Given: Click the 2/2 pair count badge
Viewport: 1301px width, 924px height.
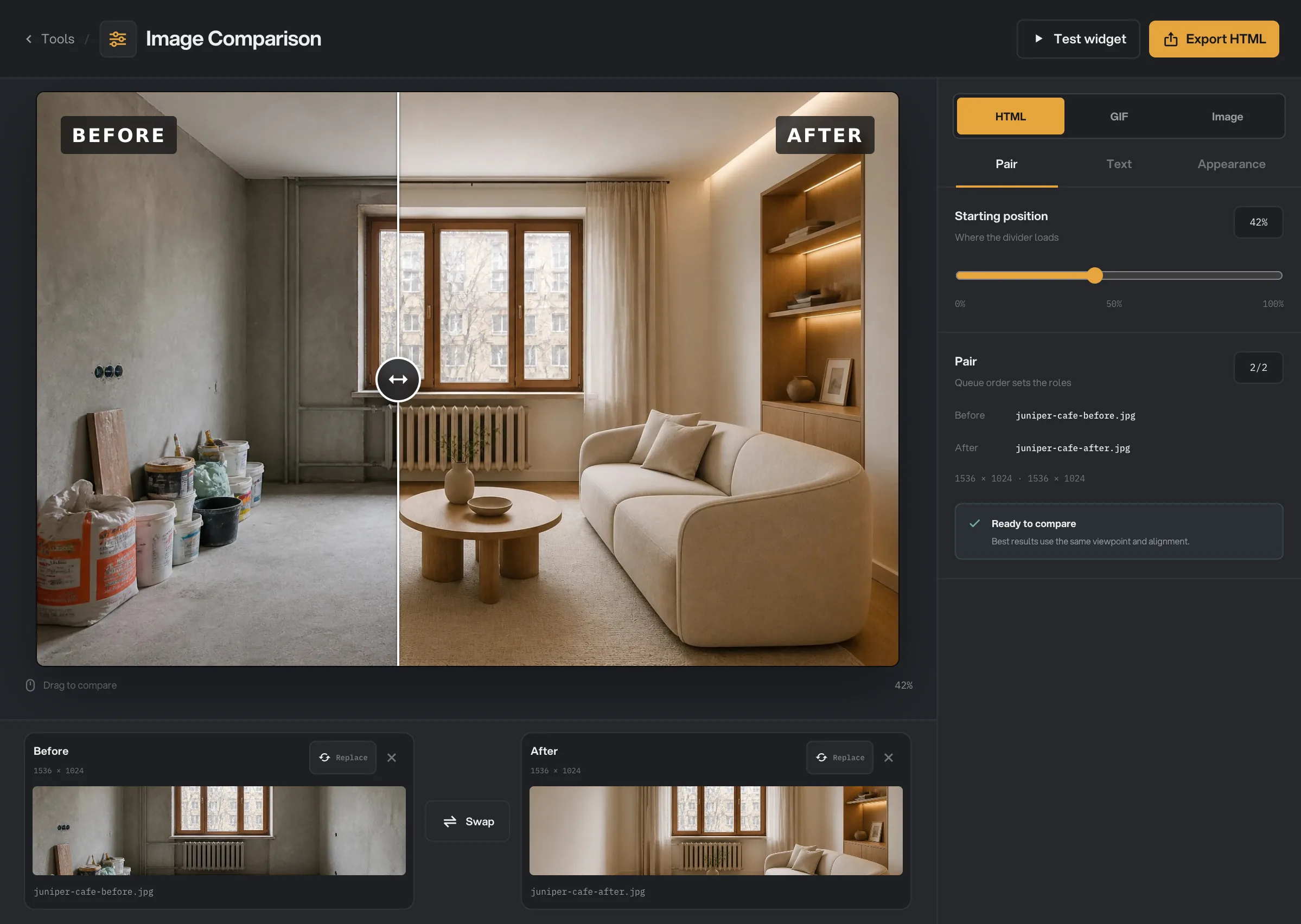Looking at the screenshot, I should (x=1258, y=368).
